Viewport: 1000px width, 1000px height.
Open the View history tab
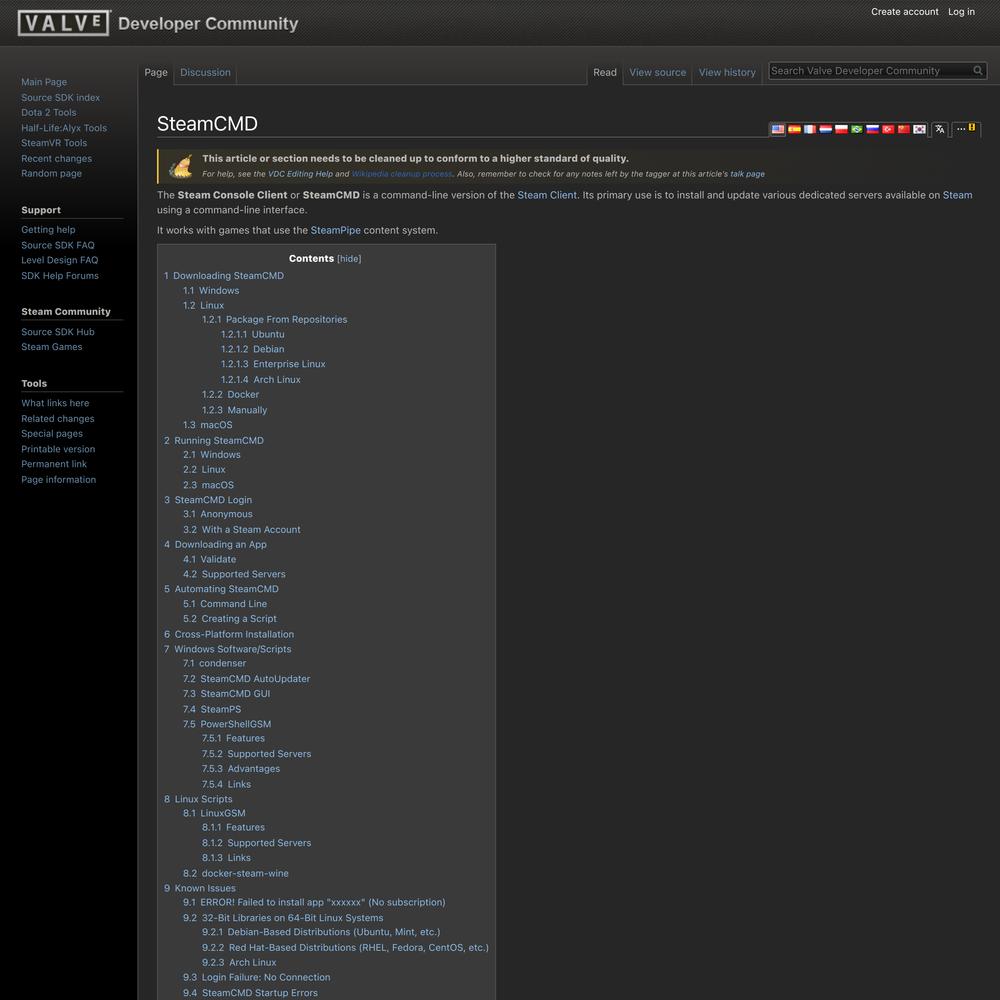tap(727, 73)
